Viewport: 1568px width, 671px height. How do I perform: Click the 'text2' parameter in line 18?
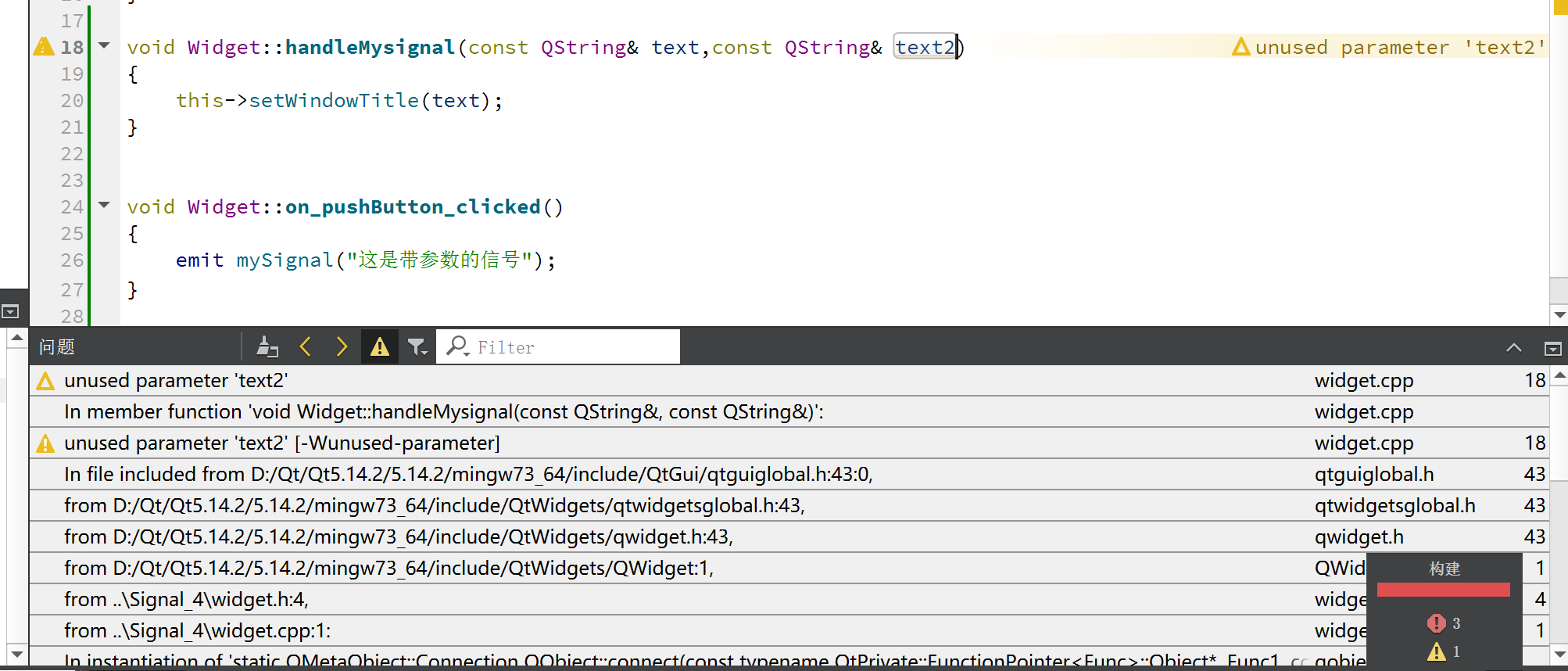pos(925,47)
